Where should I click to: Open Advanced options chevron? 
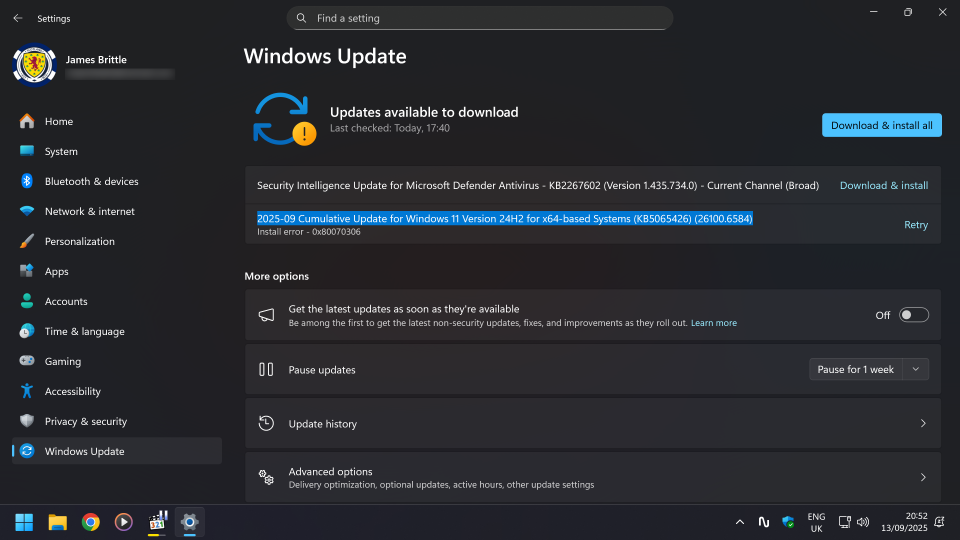tap(923, 477)
